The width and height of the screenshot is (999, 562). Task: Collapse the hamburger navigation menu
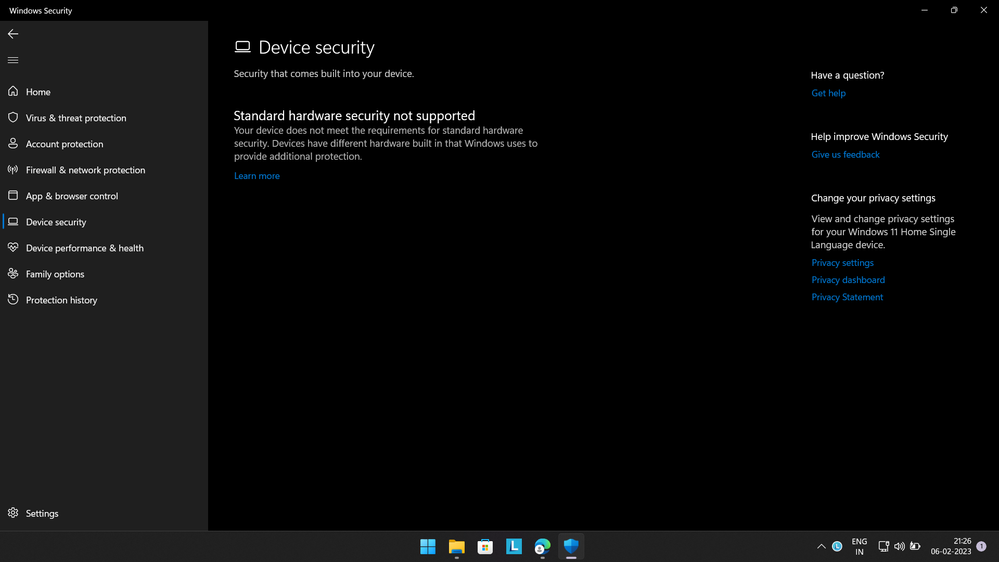click(13, 60)
